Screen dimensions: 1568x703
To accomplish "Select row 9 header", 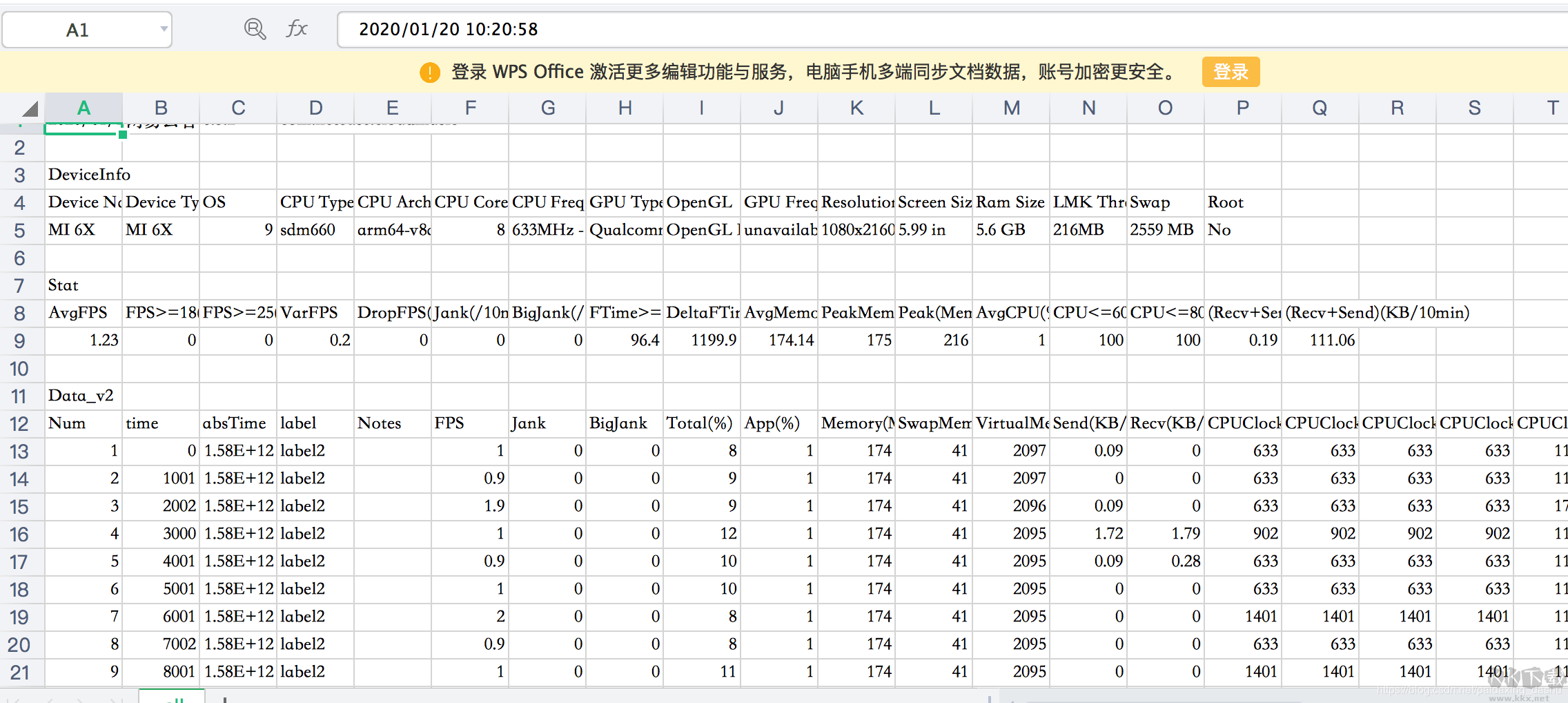I will 19,340.
